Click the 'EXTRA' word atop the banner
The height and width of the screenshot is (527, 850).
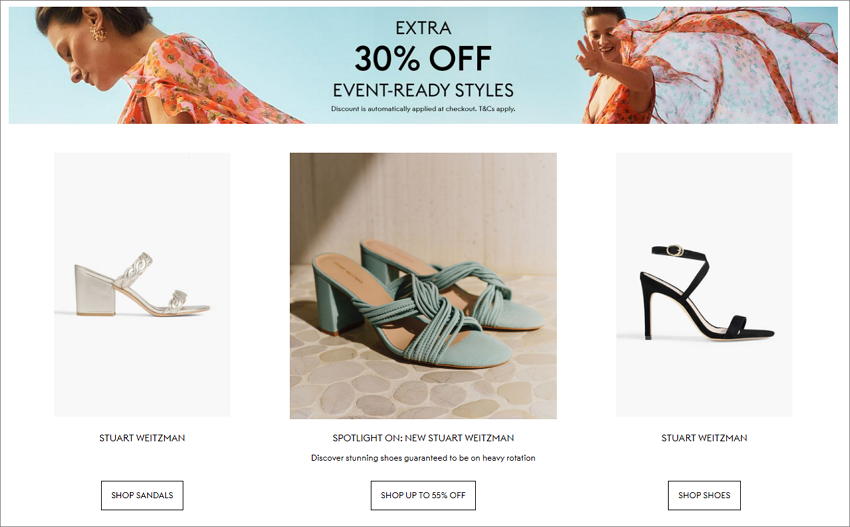(423, 28)
